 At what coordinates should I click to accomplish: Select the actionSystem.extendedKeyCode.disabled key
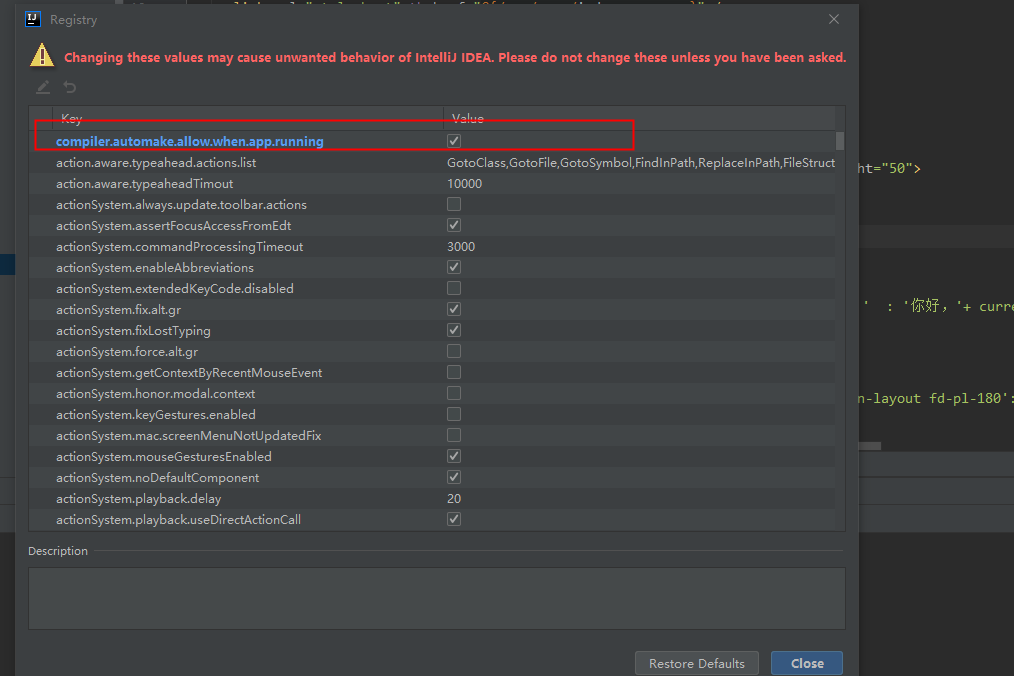(x=175, y=289)
